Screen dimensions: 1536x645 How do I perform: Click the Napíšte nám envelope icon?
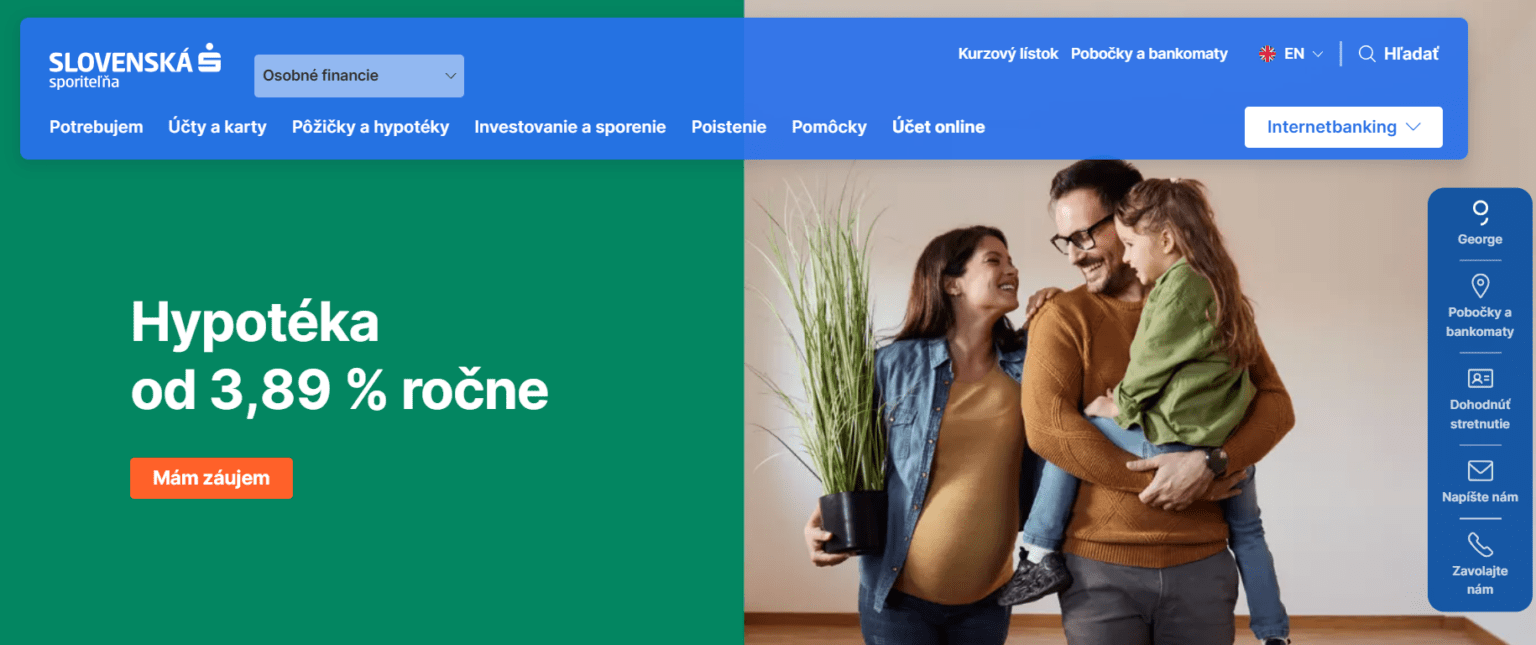click(x=1480, y=470)
